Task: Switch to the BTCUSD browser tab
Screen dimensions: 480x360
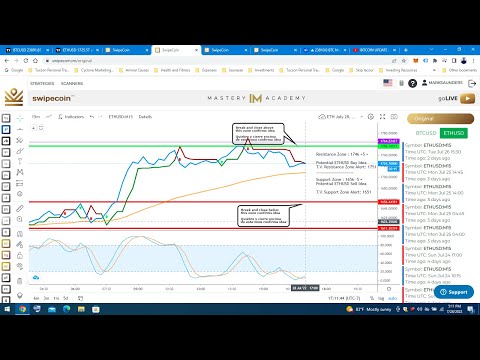Action: (26, 50)
